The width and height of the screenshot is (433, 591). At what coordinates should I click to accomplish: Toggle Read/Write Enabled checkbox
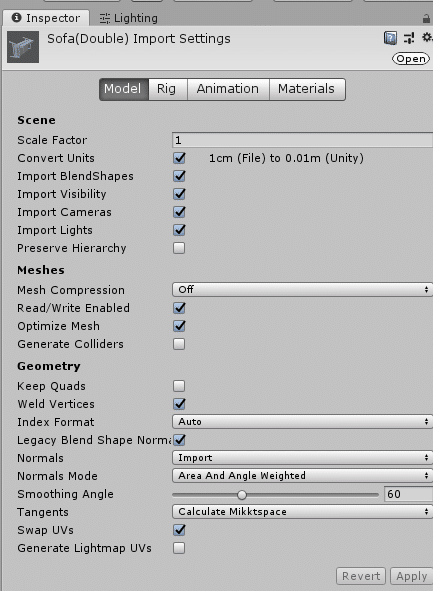(179, 308)
